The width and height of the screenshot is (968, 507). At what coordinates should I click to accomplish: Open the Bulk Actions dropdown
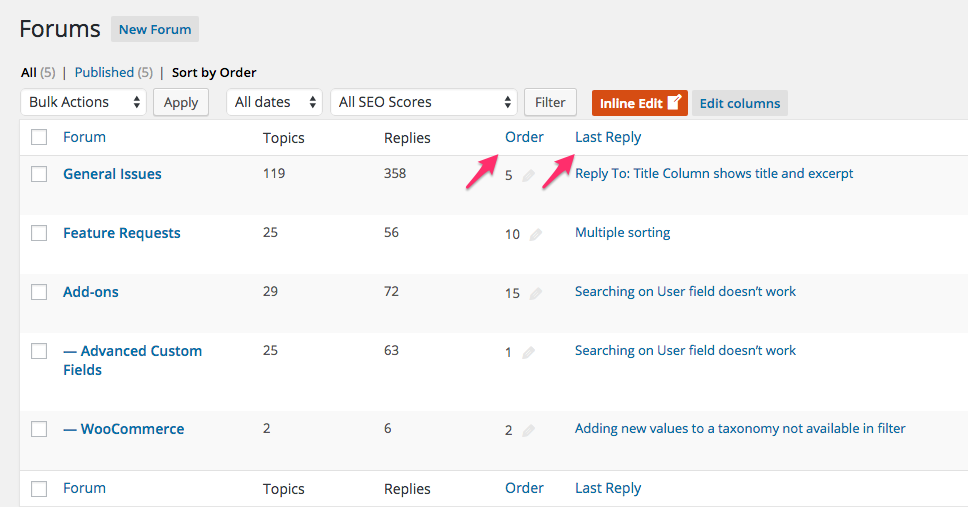[x=83, y=102]
